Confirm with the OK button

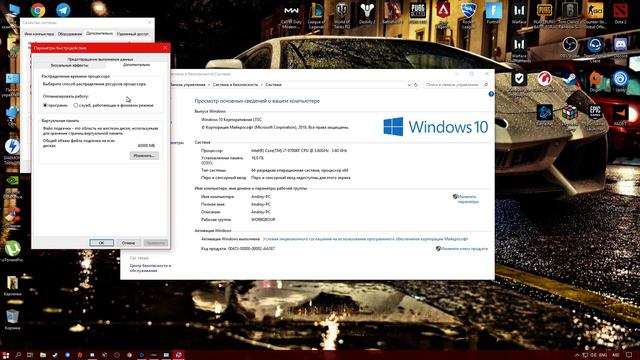pos(101,242)
